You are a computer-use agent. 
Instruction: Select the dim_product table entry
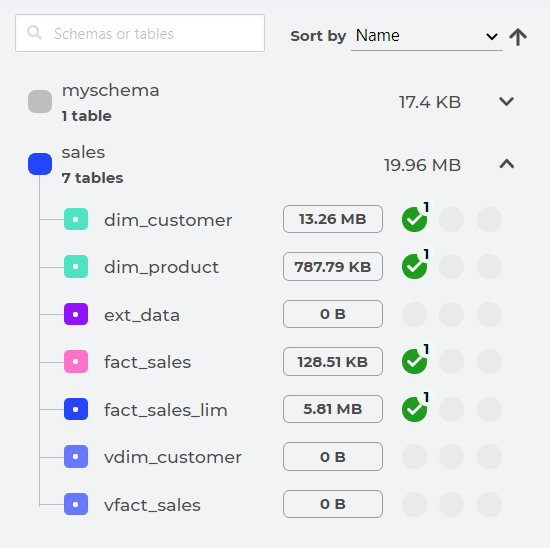point(161,267)
